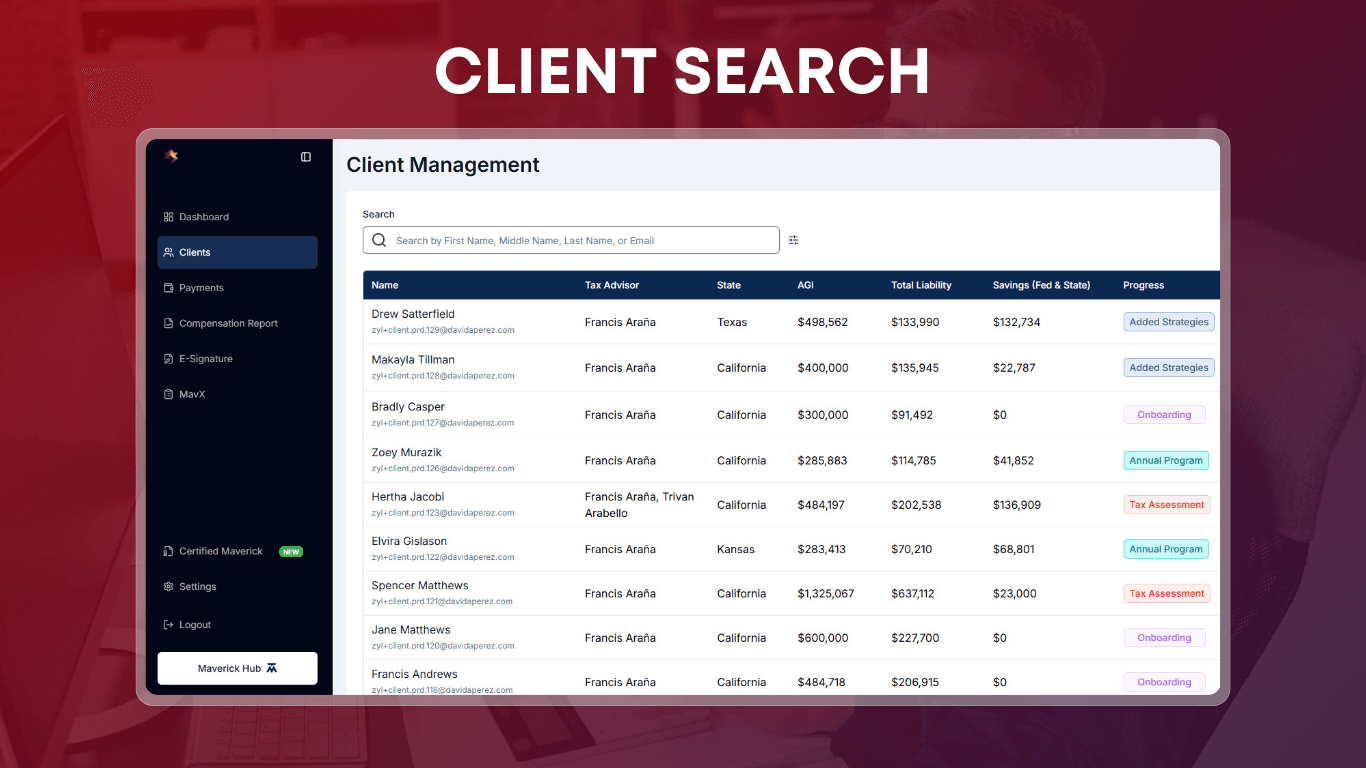The height and width of the screenshot is (768, 1366).
Task: Click the Maverick logo icon in sidebar
Action: point(171,156)
